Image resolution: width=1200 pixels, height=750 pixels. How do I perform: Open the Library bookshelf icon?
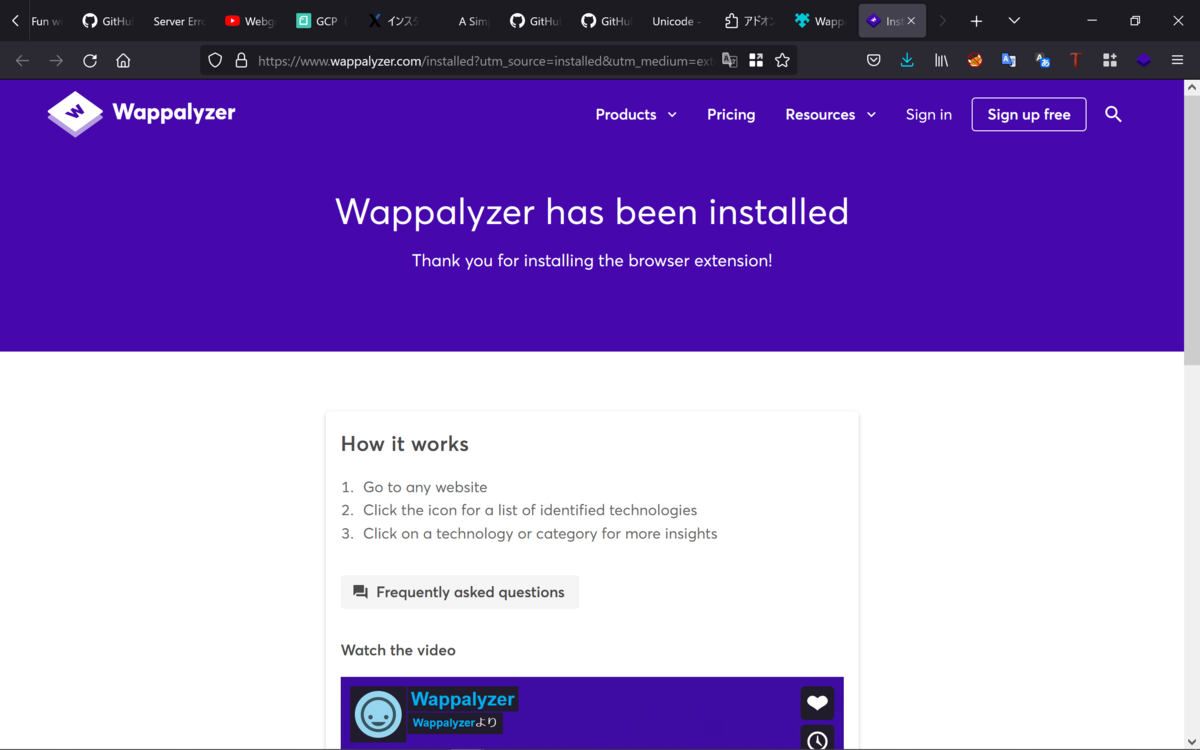[941, 61]
